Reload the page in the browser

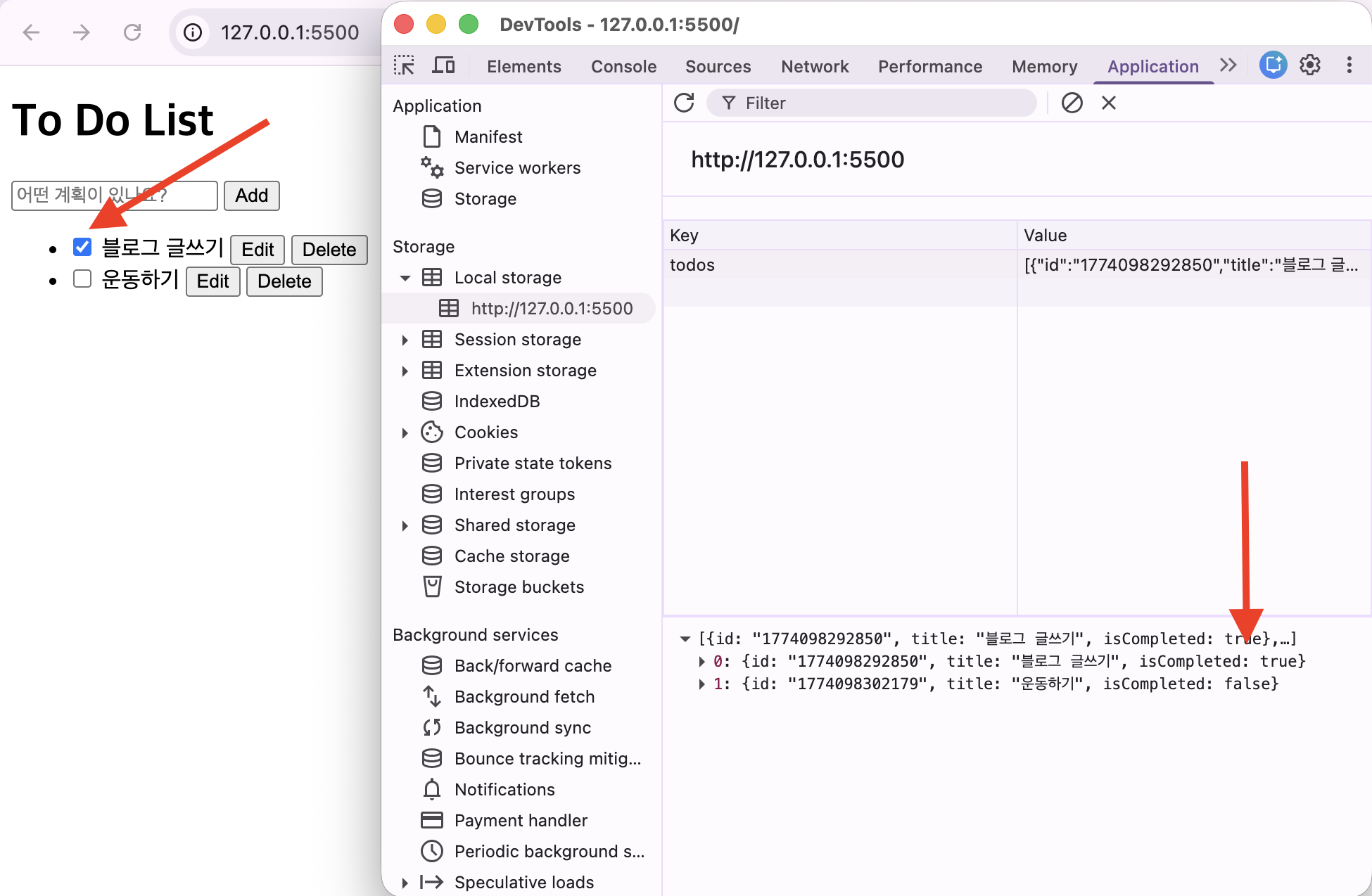coord(132,32)
